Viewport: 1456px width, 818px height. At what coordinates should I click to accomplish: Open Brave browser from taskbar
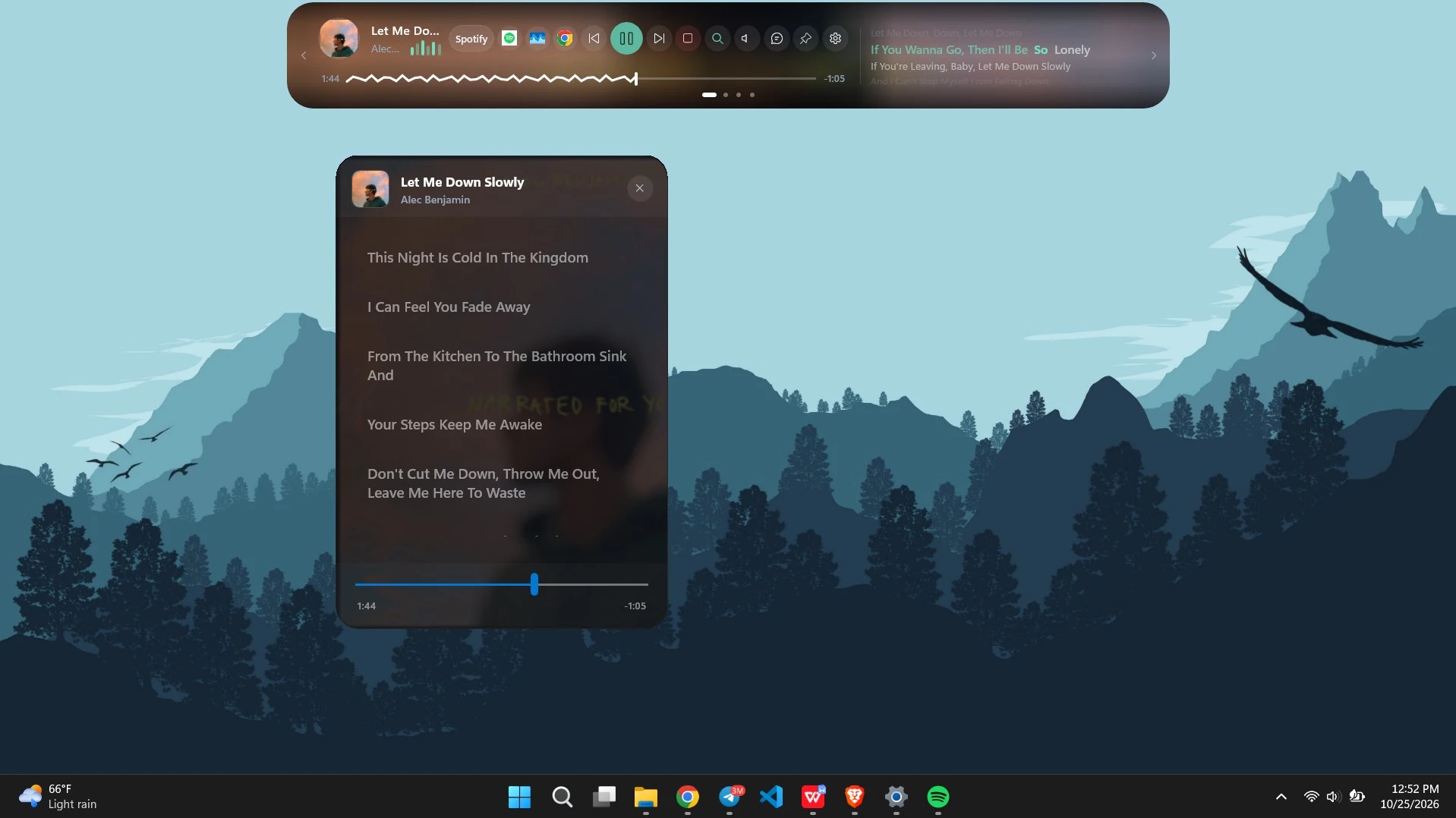855,797
